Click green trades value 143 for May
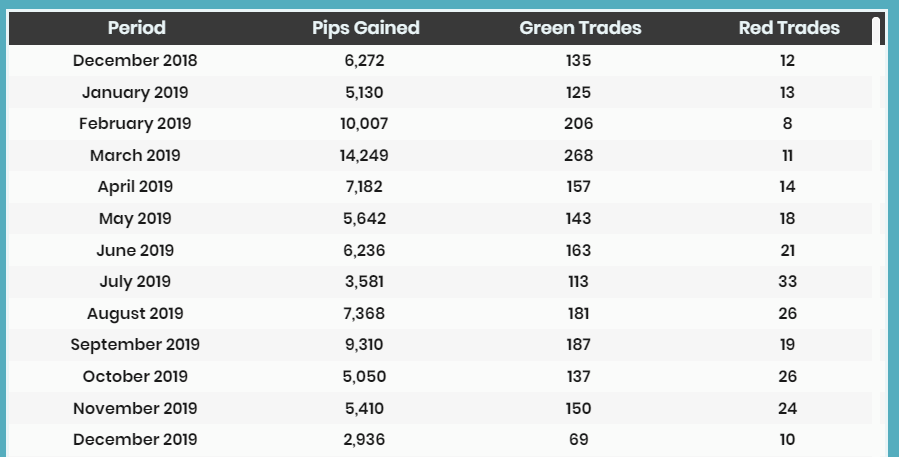899x457 pixels. (578, 218)
